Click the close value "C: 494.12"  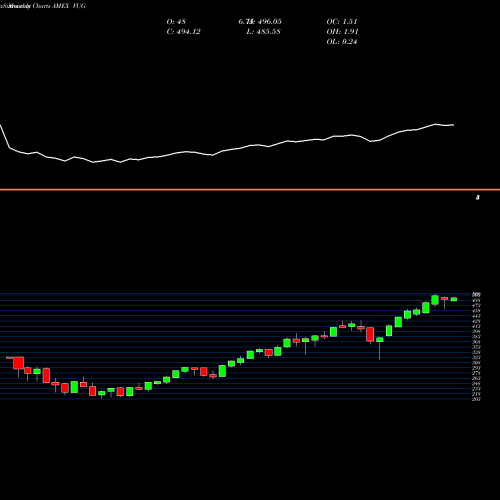[x=183, y=32]
